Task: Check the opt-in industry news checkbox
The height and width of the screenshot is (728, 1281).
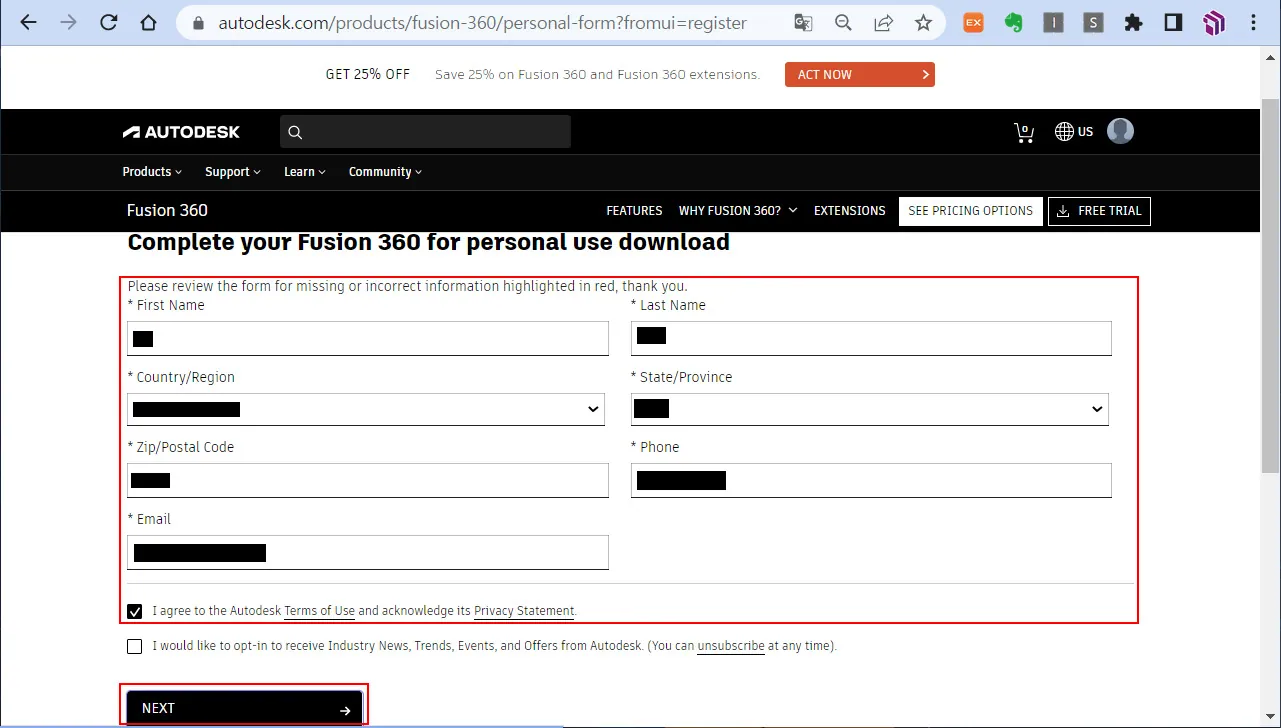Action: click(x=135, y=646)
